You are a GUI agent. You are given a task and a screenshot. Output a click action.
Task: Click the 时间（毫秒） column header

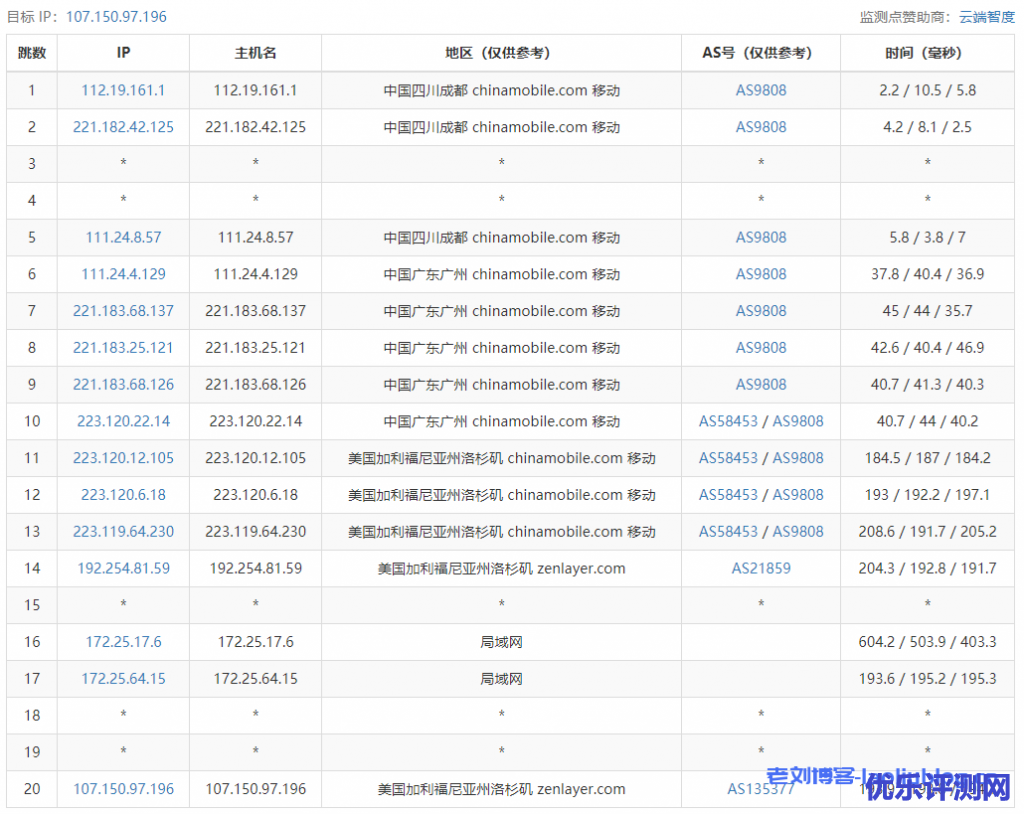(927, 53)
